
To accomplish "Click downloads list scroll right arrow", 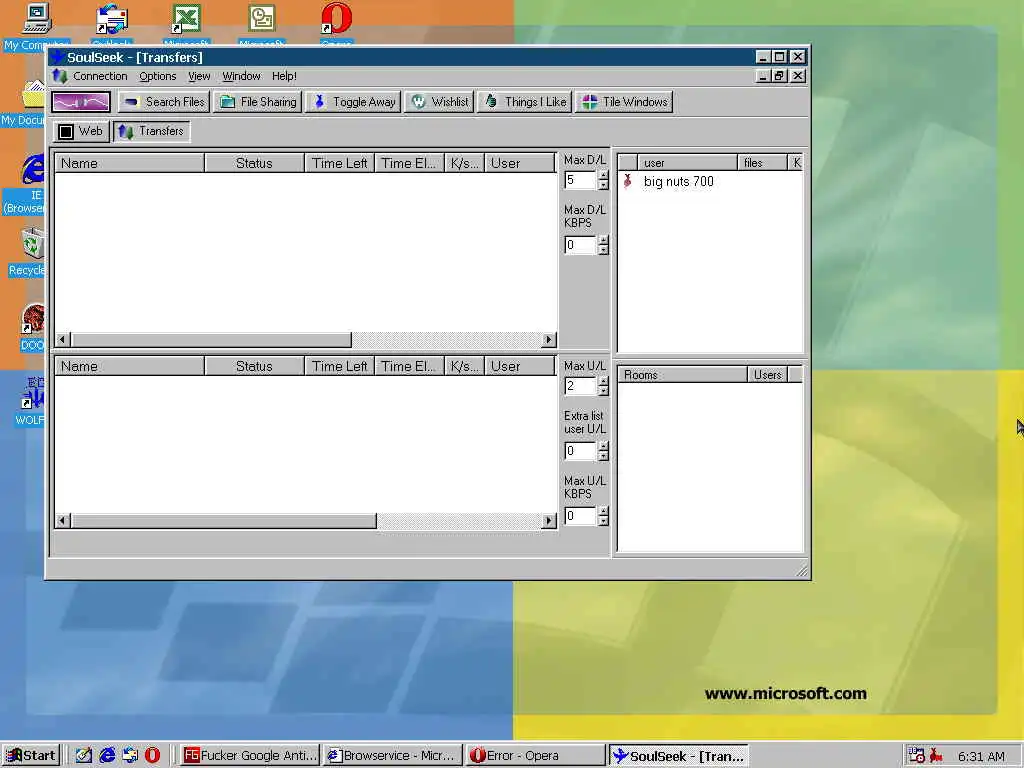I will pos(549,340).
